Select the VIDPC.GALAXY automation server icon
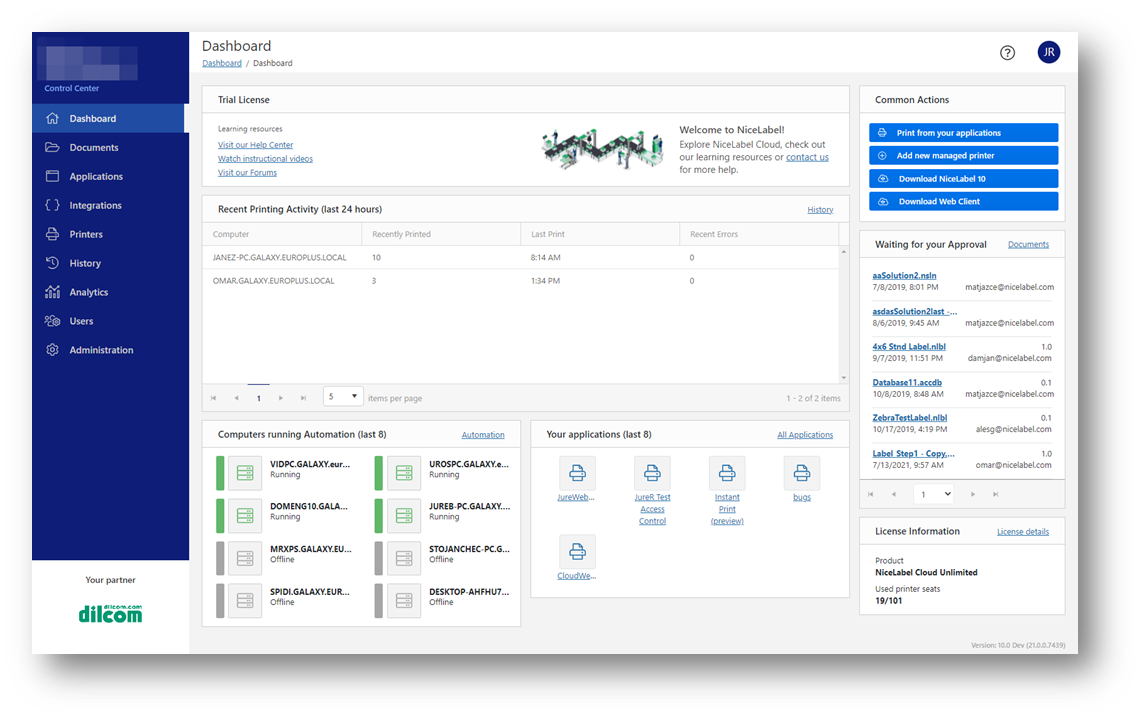 coord(245,473)
